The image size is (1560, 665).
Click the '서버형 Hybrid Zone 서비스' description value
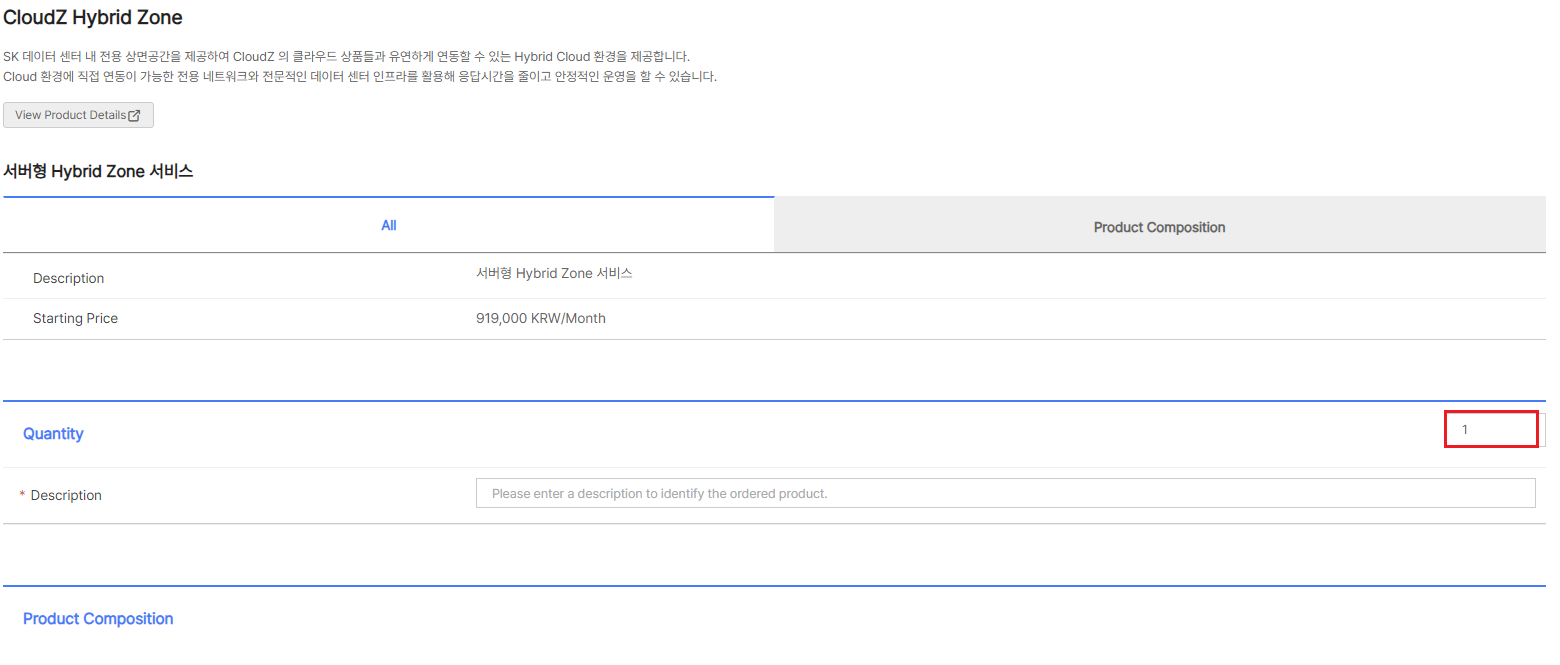click(x=554, y=273)
